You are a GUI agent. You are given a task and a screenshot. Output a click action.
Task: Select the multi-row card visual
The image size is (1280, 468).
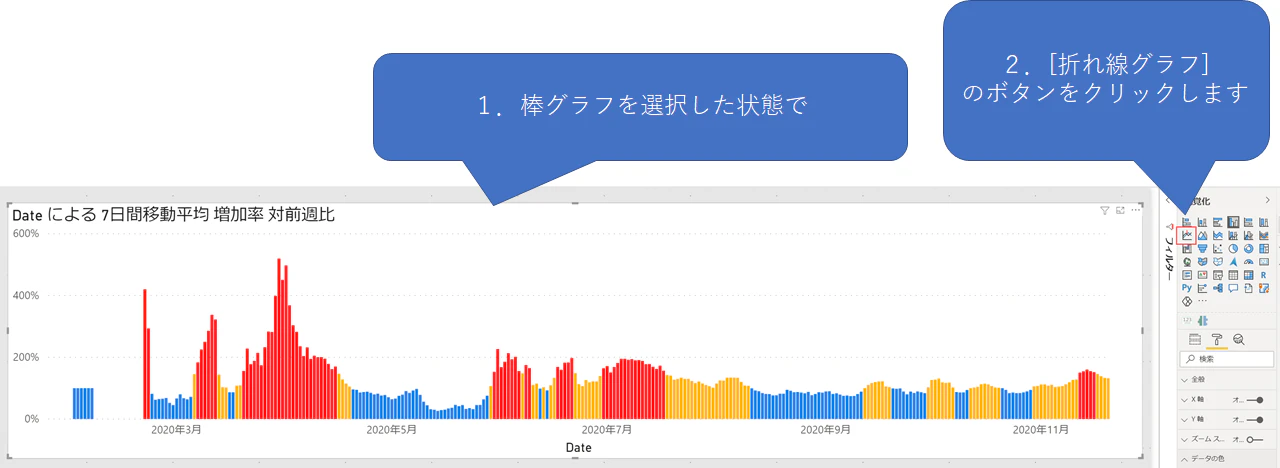[x=1187, y=275]
